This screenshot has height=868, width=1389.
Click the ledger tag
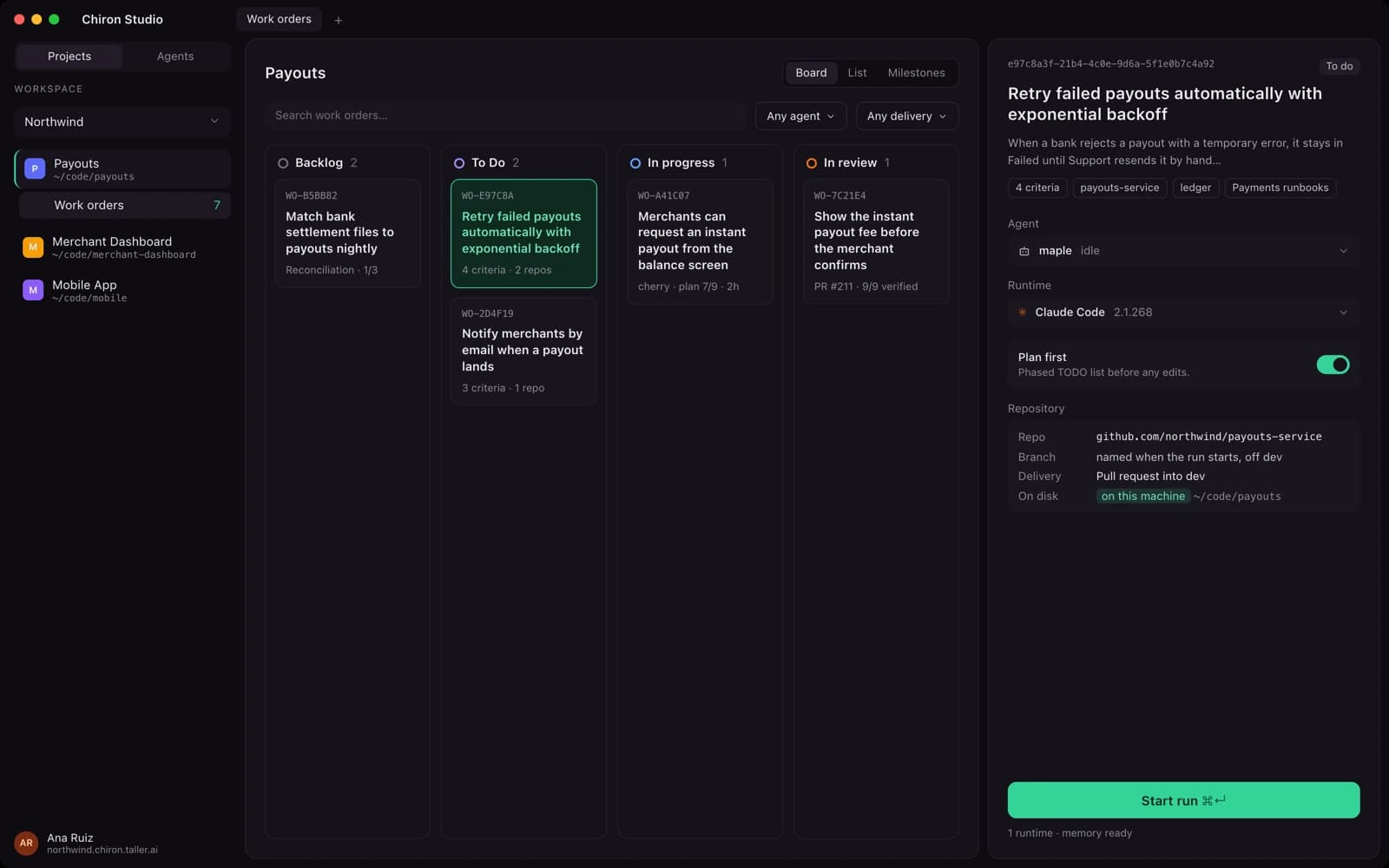(1195, 187)
